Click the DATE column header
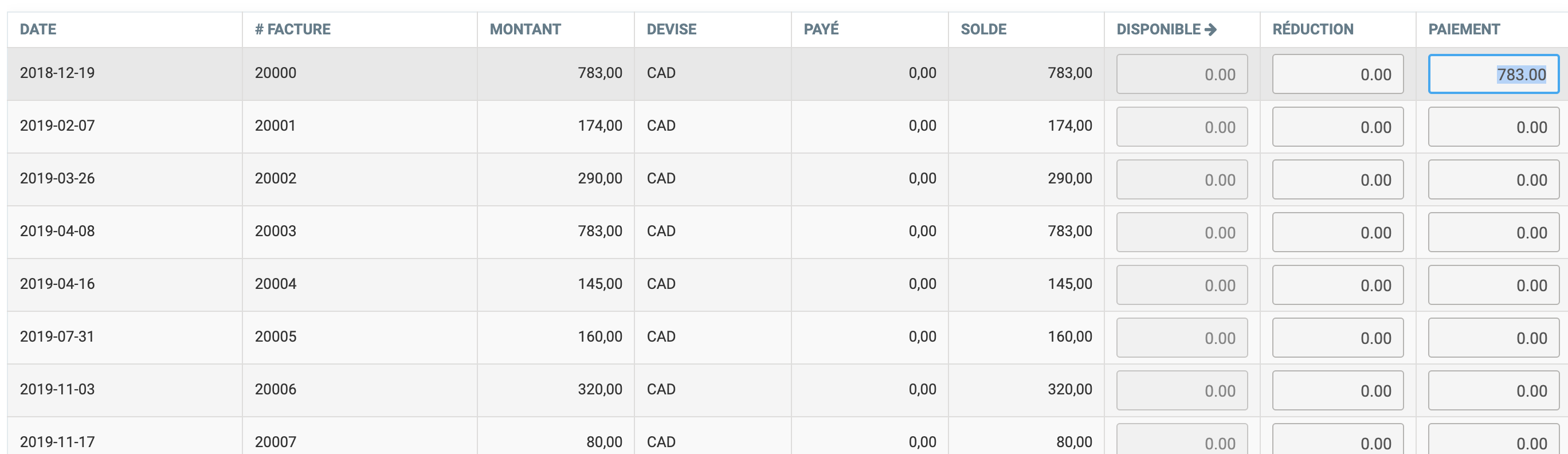 38,29
